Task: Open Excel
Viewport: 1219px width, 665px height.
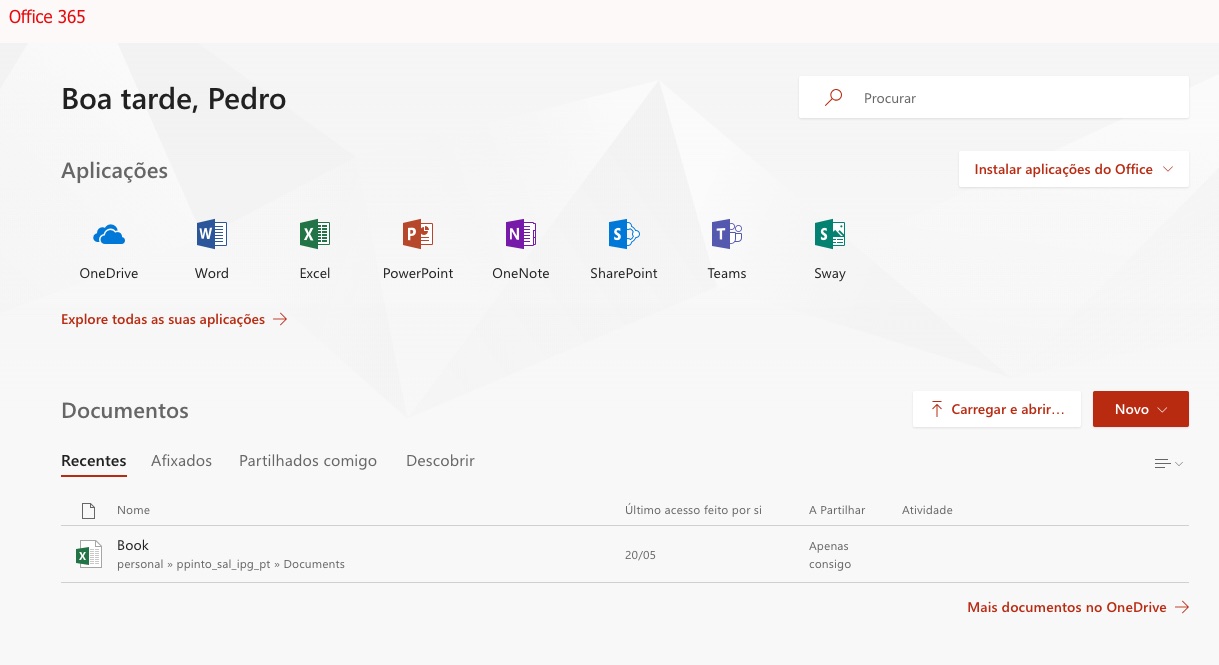Action: [314, 248]
